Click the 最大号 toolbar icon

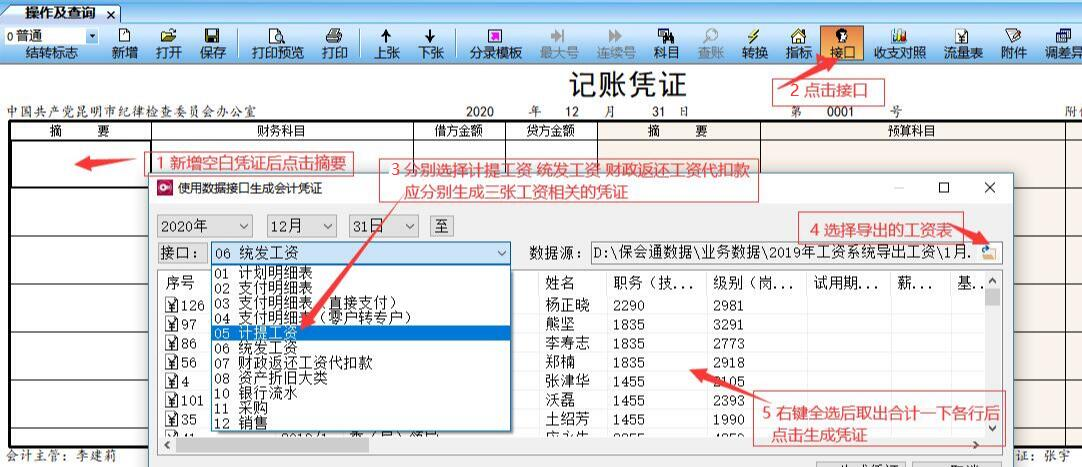pos(558,36)
